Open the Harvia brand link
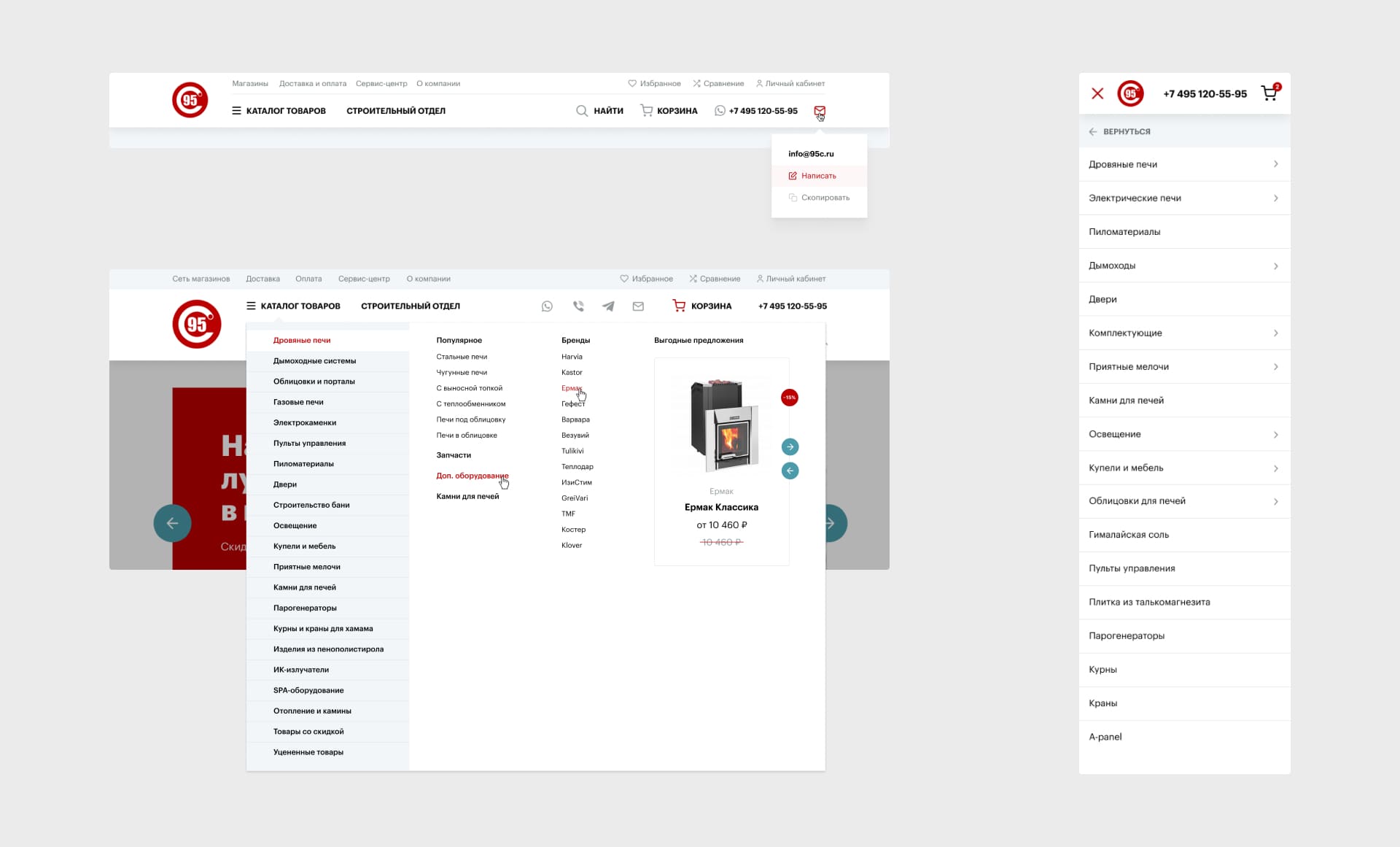 pos(572,357)
